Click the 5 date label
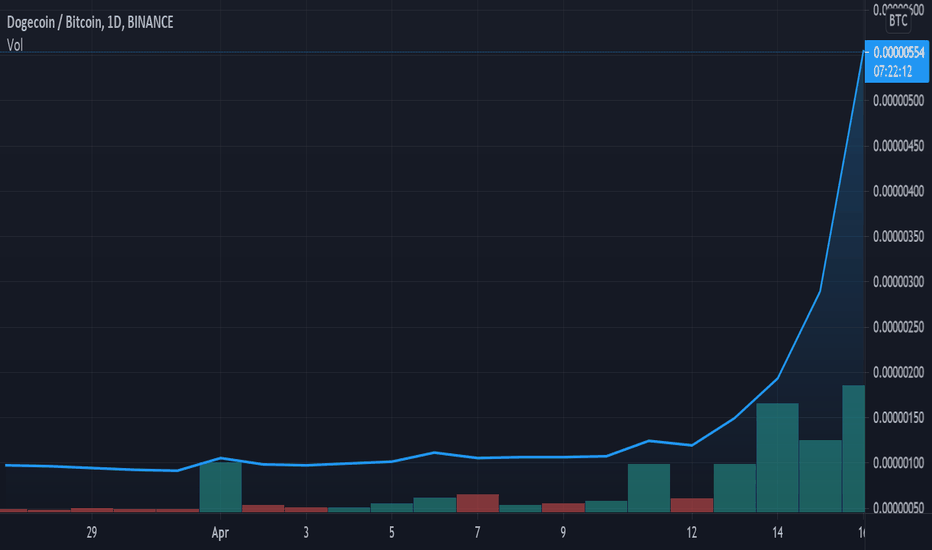932x550 pixels. 392,532
